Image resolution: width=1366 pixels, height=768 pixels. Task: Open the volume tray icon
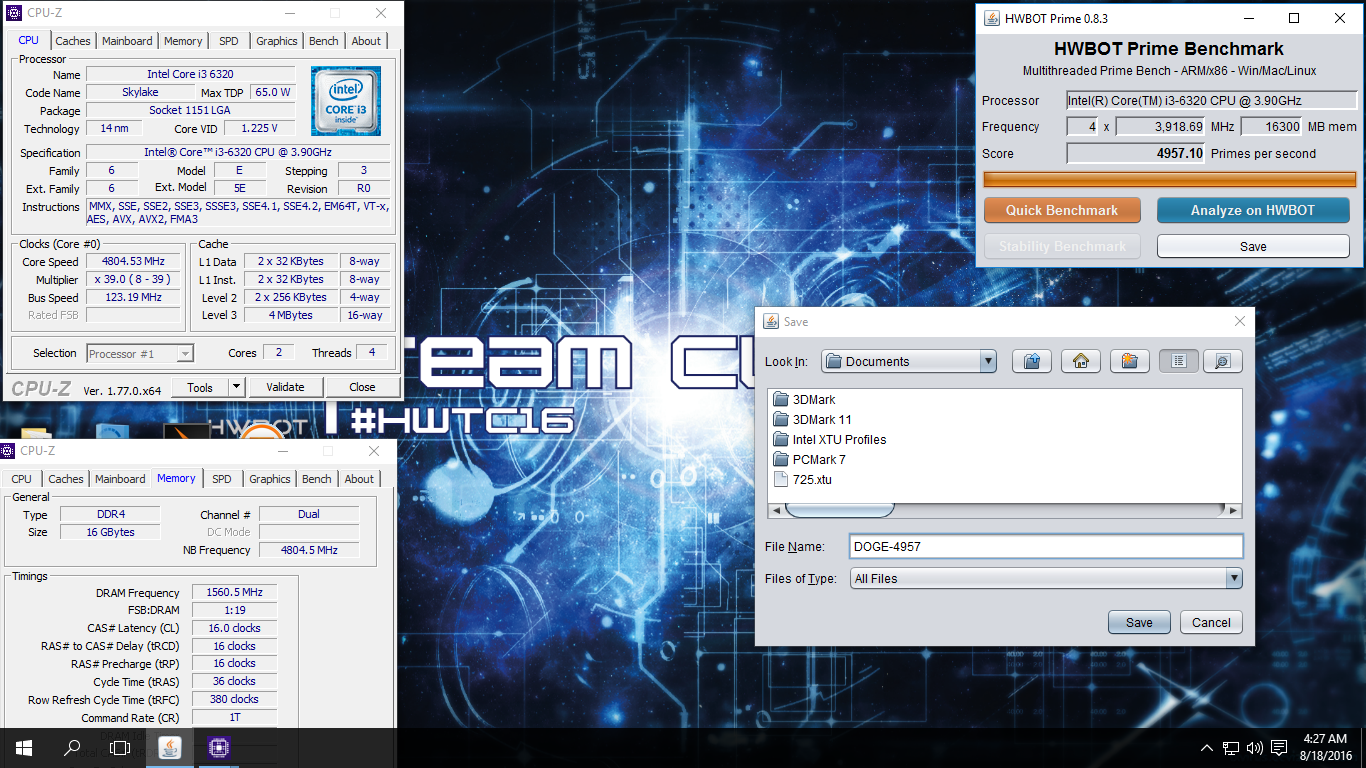coord(1256,748)
